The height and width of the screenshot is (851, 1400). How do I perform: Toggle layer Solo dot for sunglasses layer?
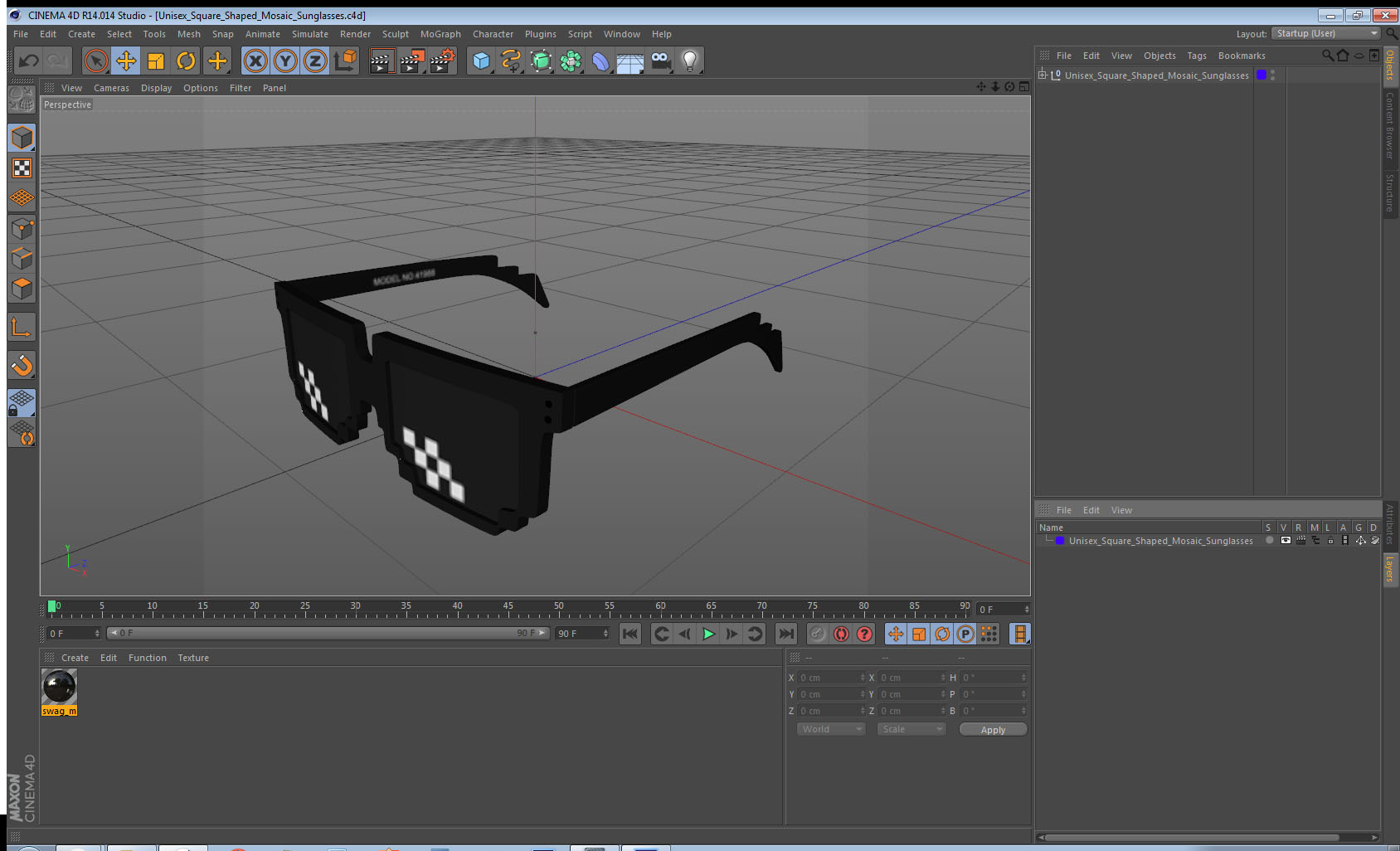[x=1269, y=540]
